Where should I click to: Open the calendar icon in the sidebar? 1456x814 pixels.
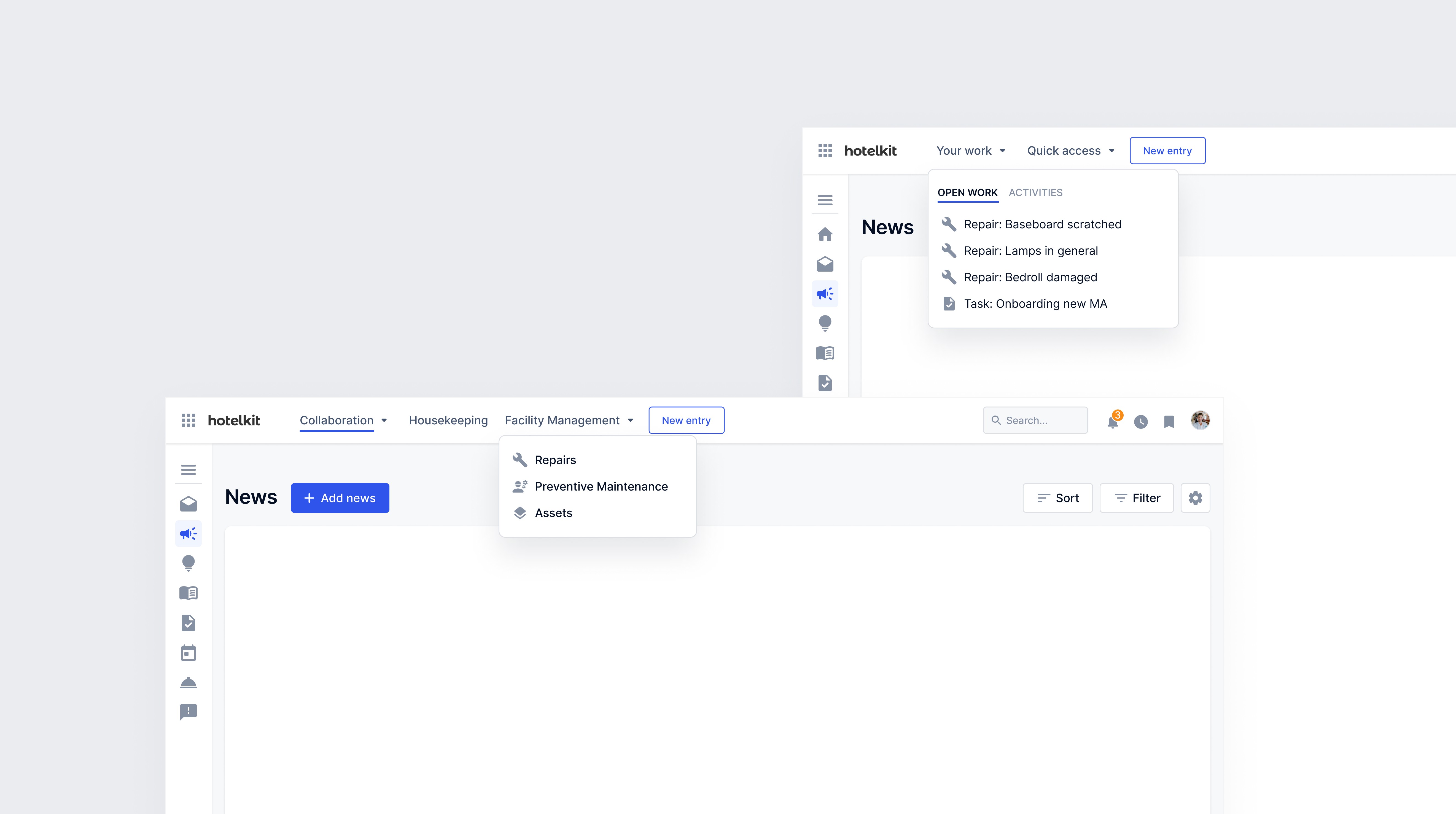point(188,653)
